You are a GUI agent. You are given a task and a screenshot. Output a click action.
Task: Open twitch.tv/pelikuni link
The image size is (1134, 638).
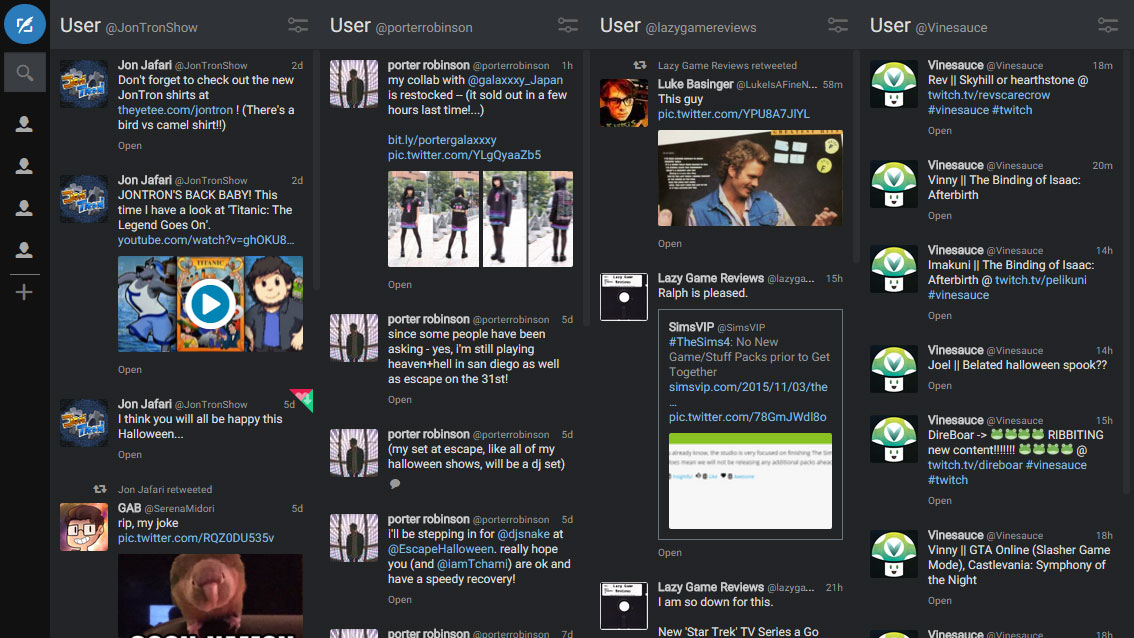click(x=1041, y=280)
